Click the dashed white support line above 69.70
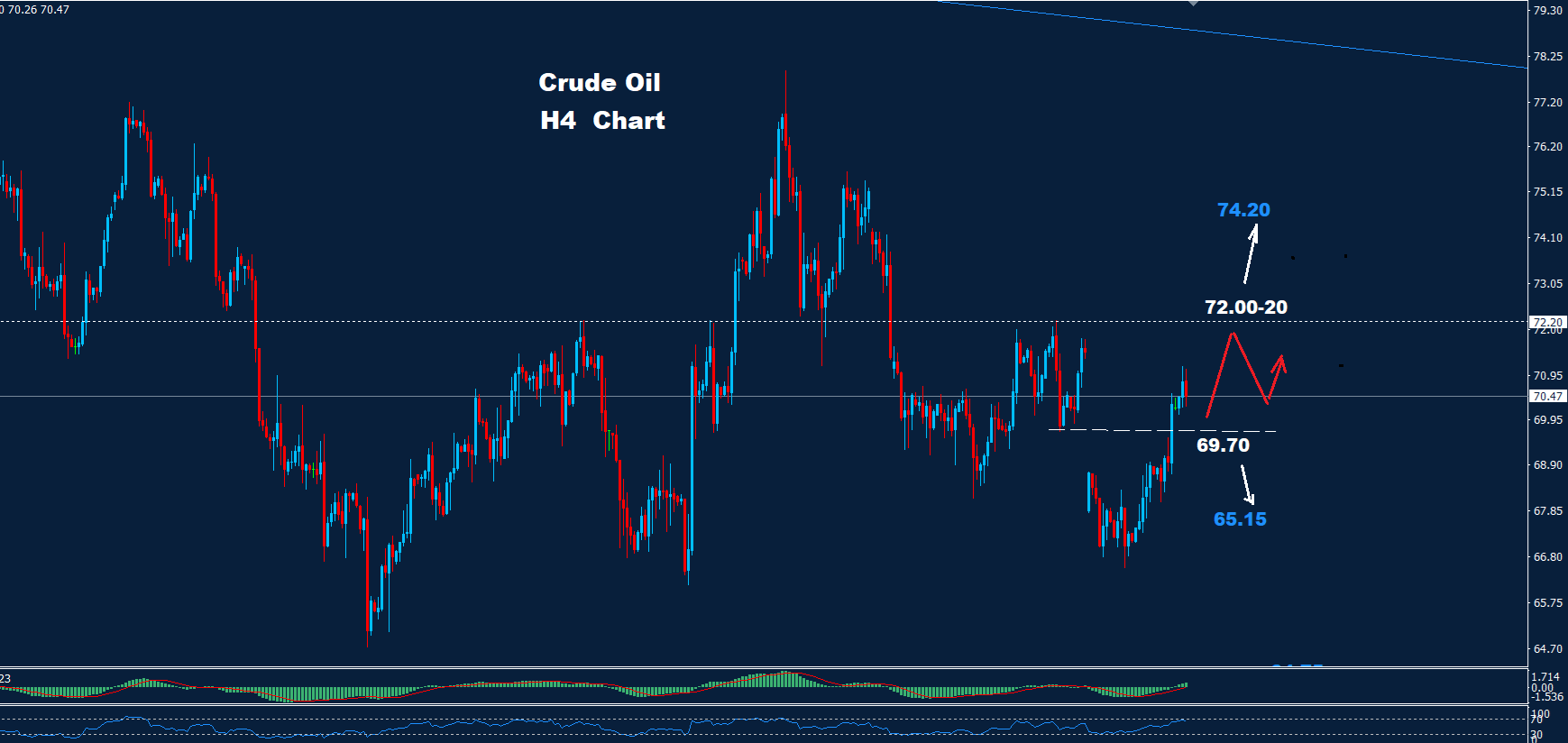1568x743 pixels. (1163, 430)
